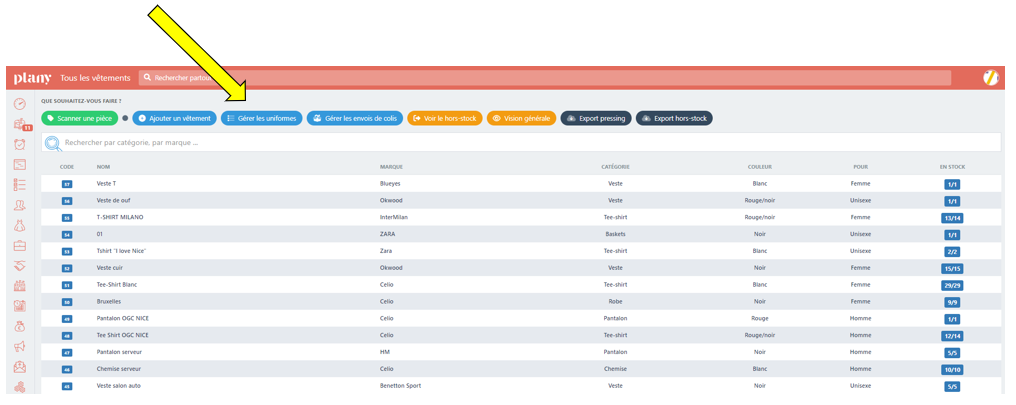Select the briefcase icon in sidebar

tap(19, 245)
